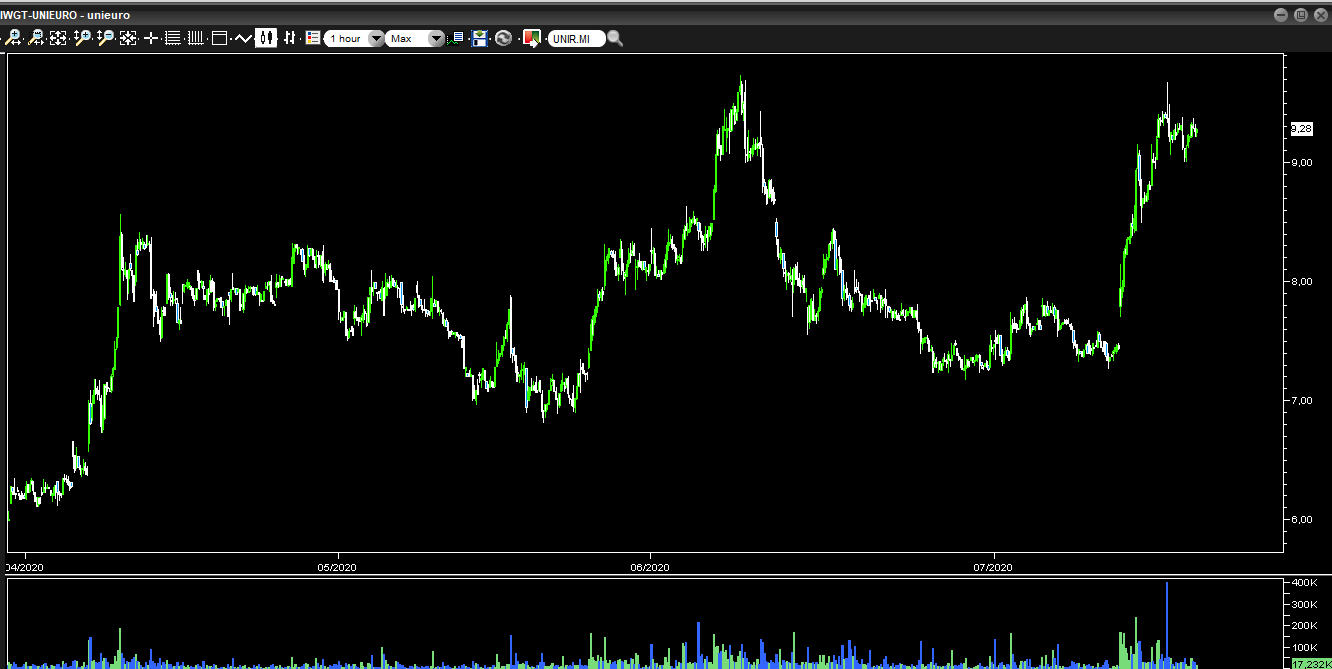Switch to OHLC bar chart style
The width and height of the screenshot is (1332, 669).
290,38
